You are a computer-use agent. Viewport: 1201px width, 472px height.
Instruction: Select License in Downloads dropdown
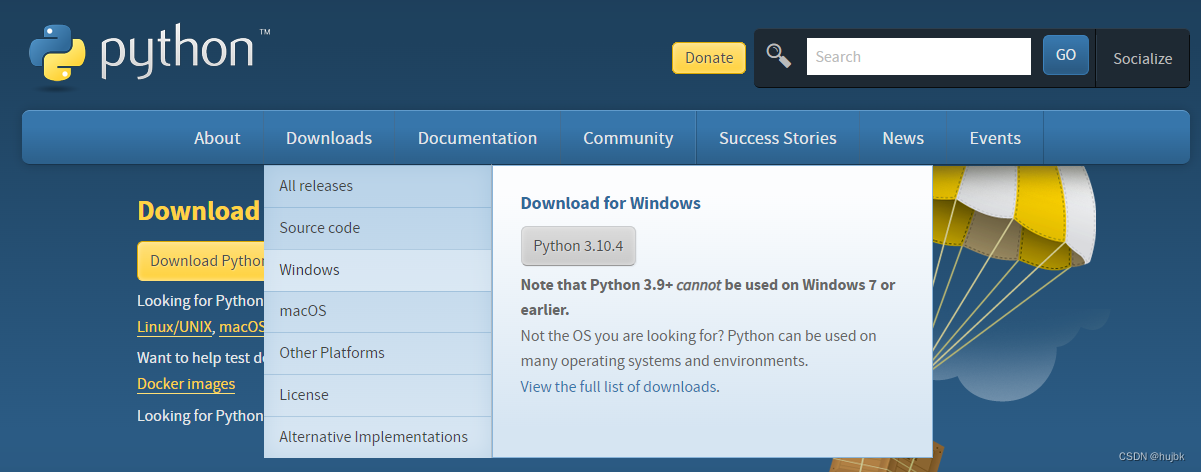(x=378, y=395)
